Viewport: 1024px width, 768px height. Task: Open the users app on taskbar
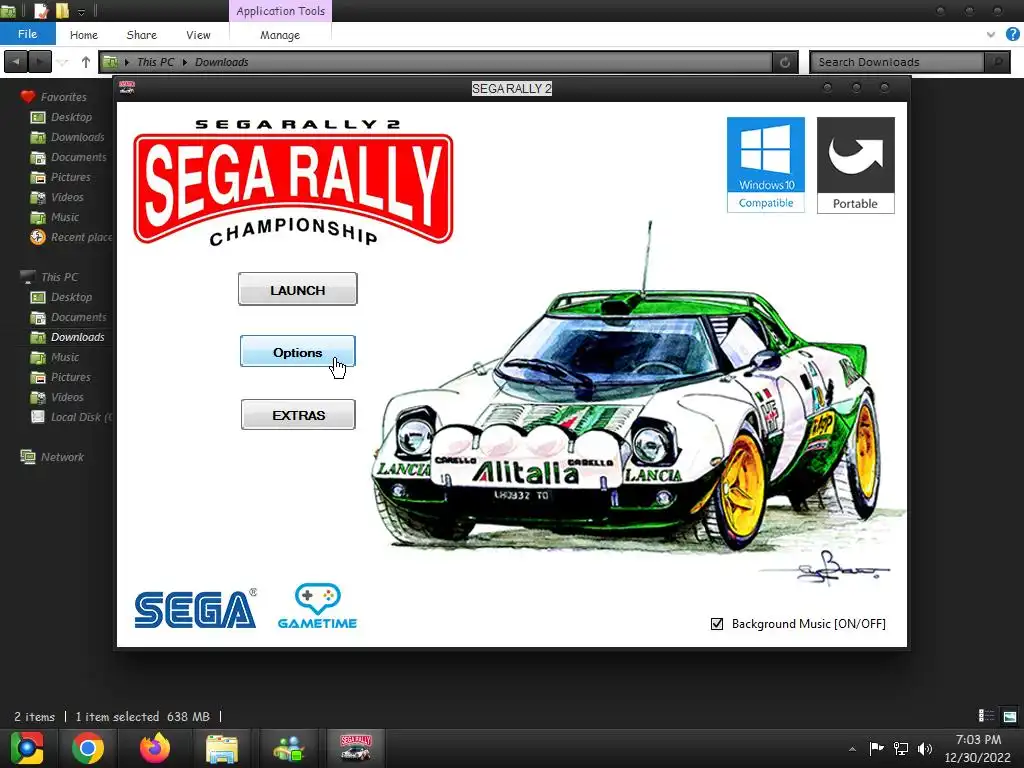(289, 748)
